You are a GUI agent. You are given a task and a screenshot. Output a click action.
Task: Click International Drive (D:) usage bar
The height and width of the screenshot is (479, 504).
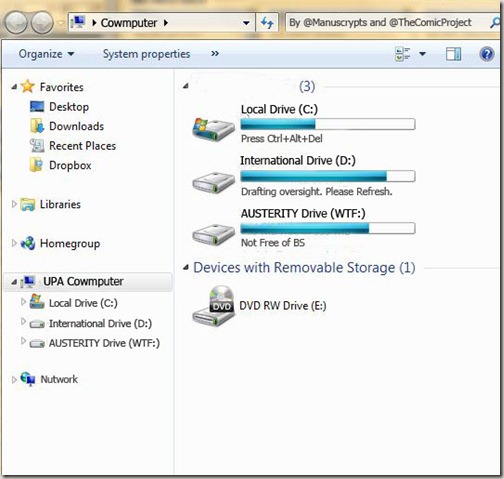click(x=328, y=176)
